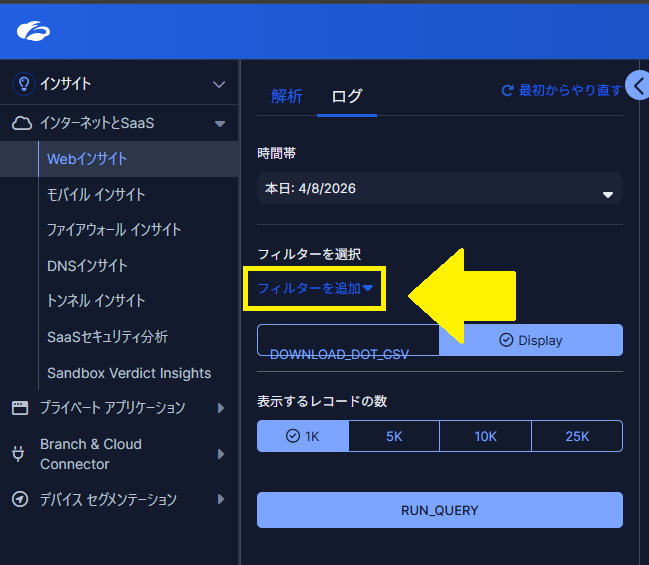The height and width of the screenshot is (565, 649).
Task: Collapse the panel with the round chevron
Action: 638,86
